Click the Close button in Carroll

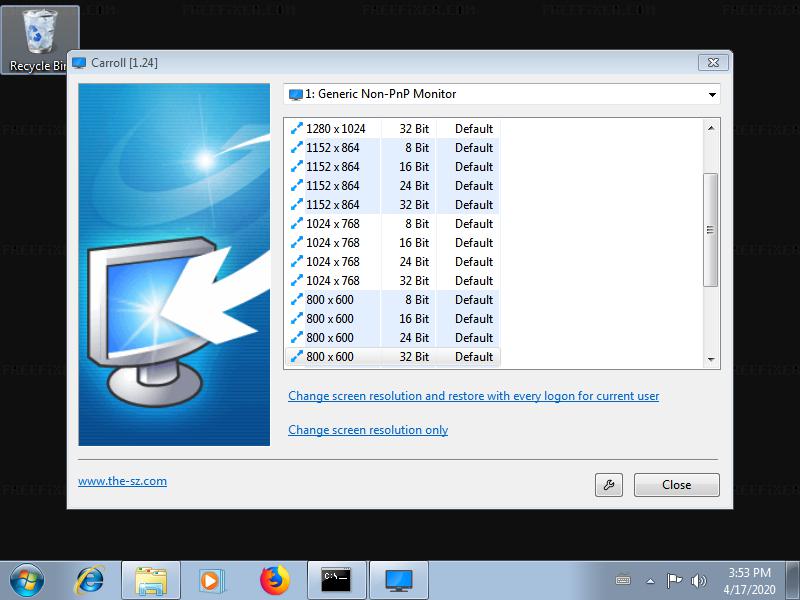coord(677,485)
